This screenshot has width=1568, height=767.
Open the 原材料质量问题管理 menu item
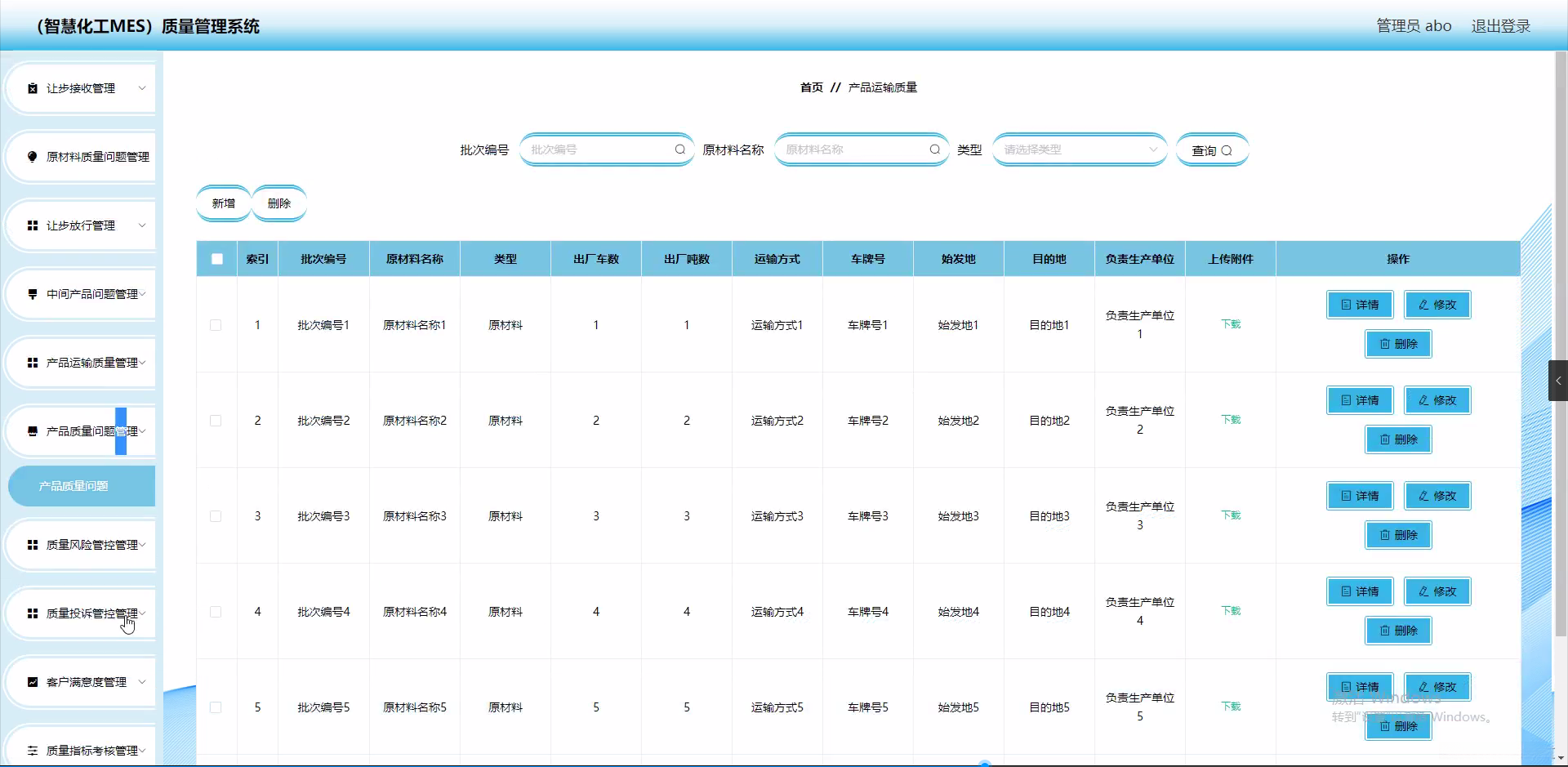click(x=82, y=157)
